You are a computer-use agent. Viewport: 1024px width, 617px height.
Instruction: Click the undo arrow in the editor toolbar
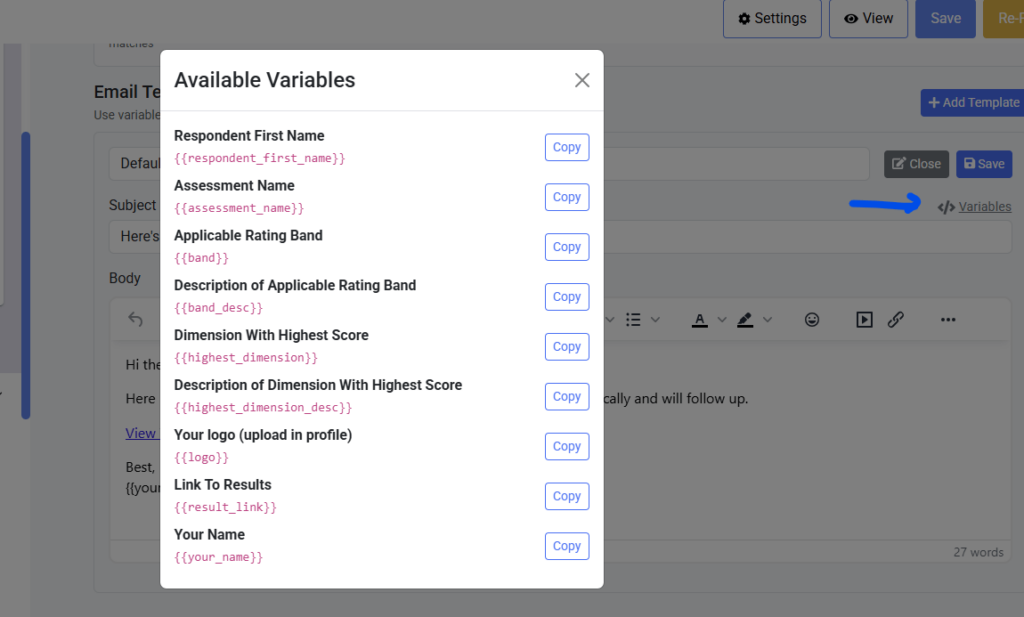(133, 316)
